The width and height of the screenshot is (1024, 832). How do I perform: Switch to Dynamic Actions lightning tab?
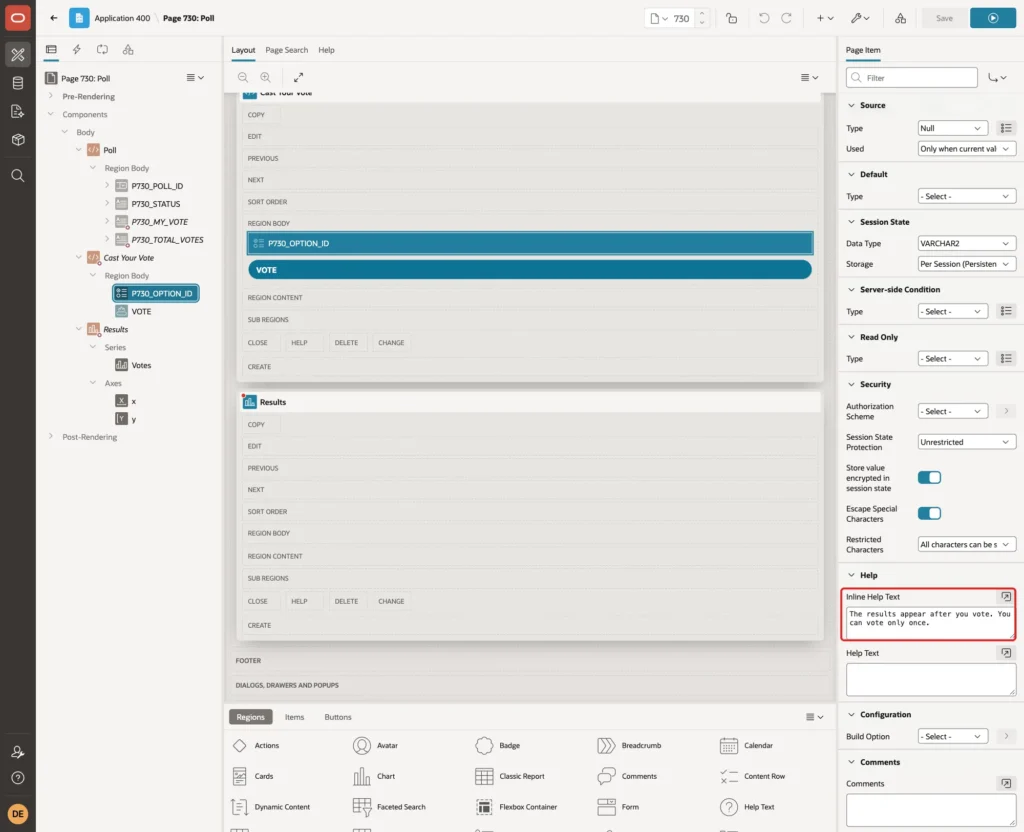pyautogui.click(x=76, y=50)
